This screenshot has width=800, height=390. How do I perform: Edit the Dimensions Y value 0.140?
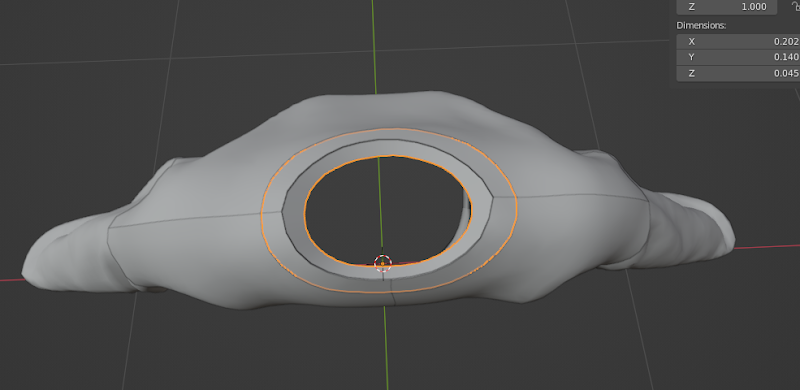(x=738, y=57)
